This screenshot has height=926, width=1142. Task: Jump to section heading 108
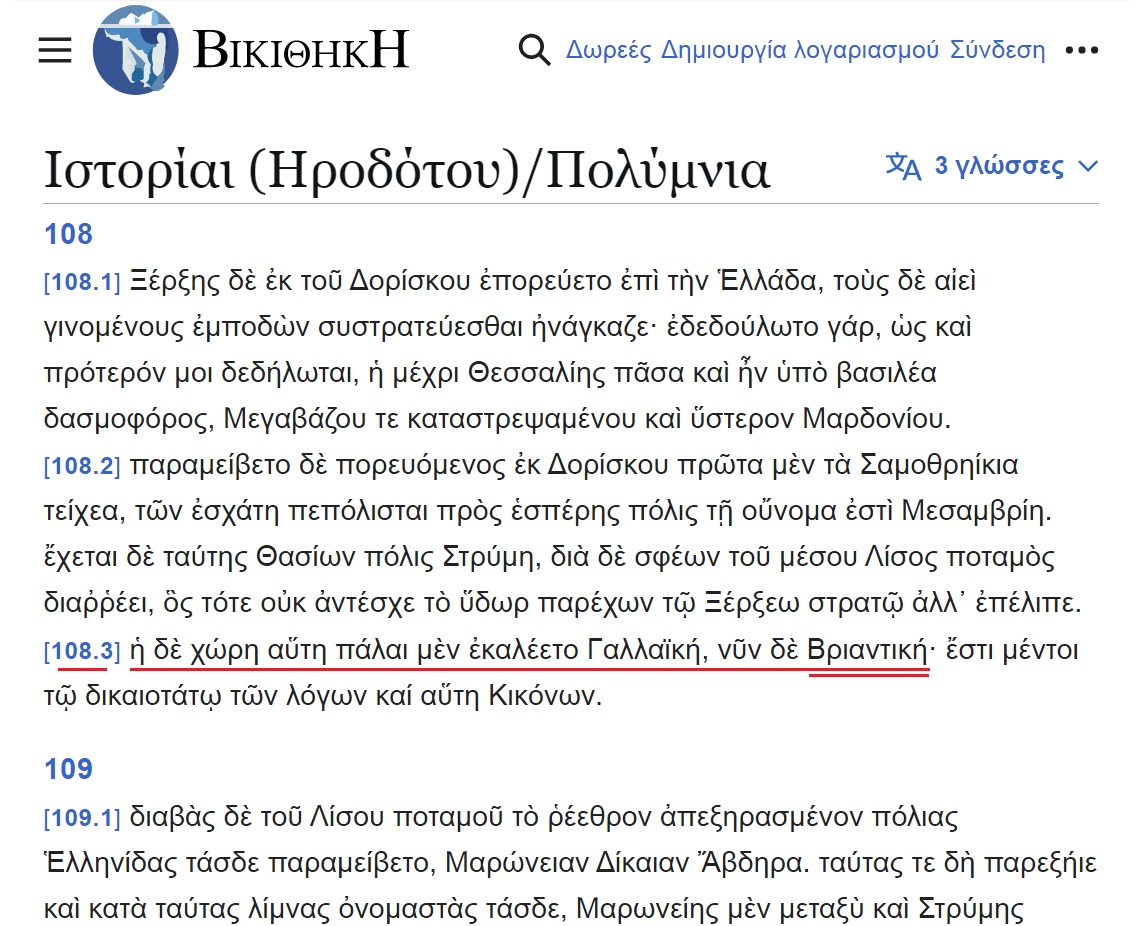point(68,234)
